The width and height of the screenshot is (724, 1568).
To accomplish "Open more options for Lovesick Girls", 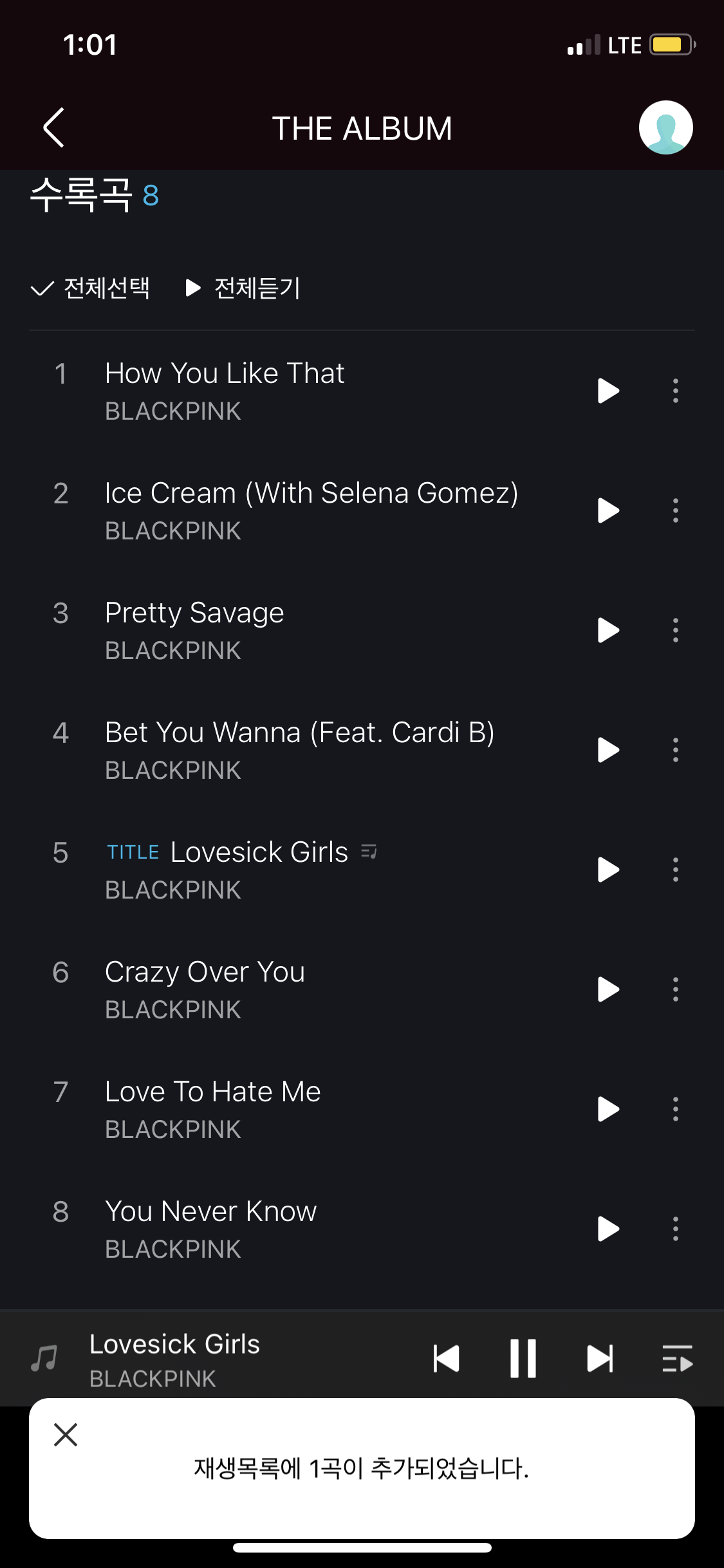I will tap(675, 870).
